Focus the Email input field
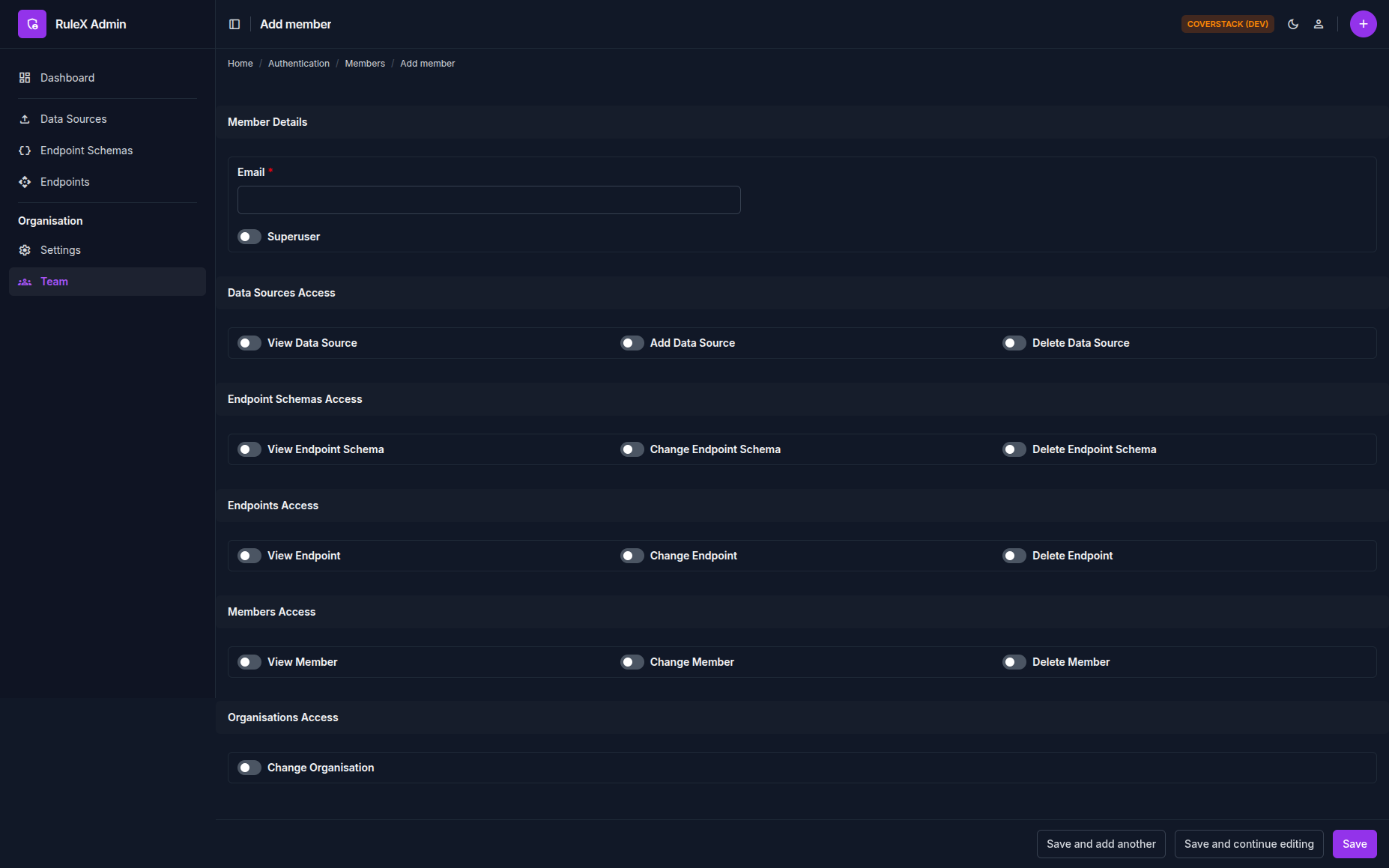 (x=489, y=200)
